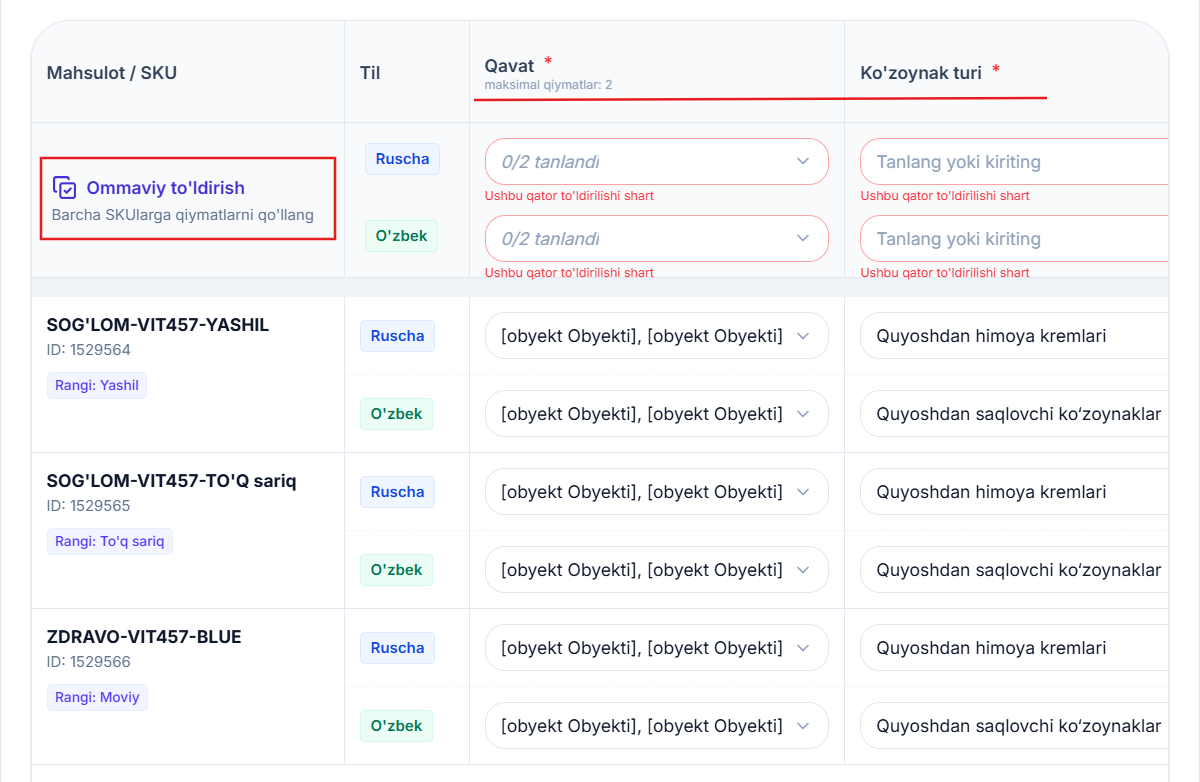
Task: Click the Ruscha badge for ZDRAVO-VIT457-BLUE
Action: [x=397, y=648]
